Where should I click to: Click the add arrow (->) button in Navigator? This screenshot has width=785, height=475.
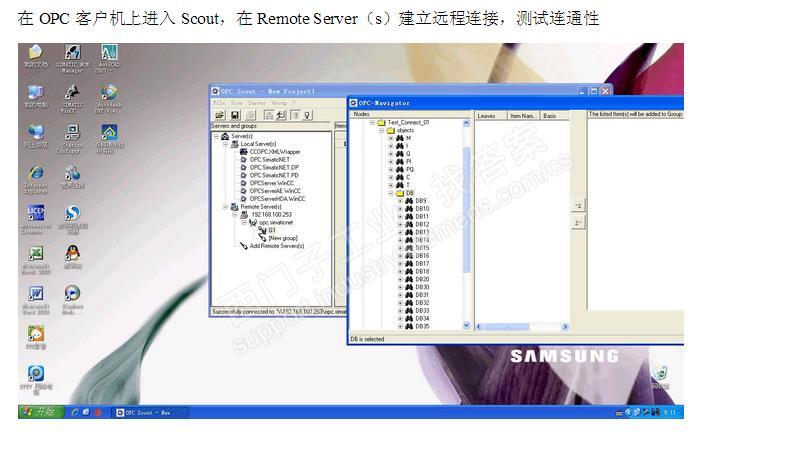(x=578, y=206)
